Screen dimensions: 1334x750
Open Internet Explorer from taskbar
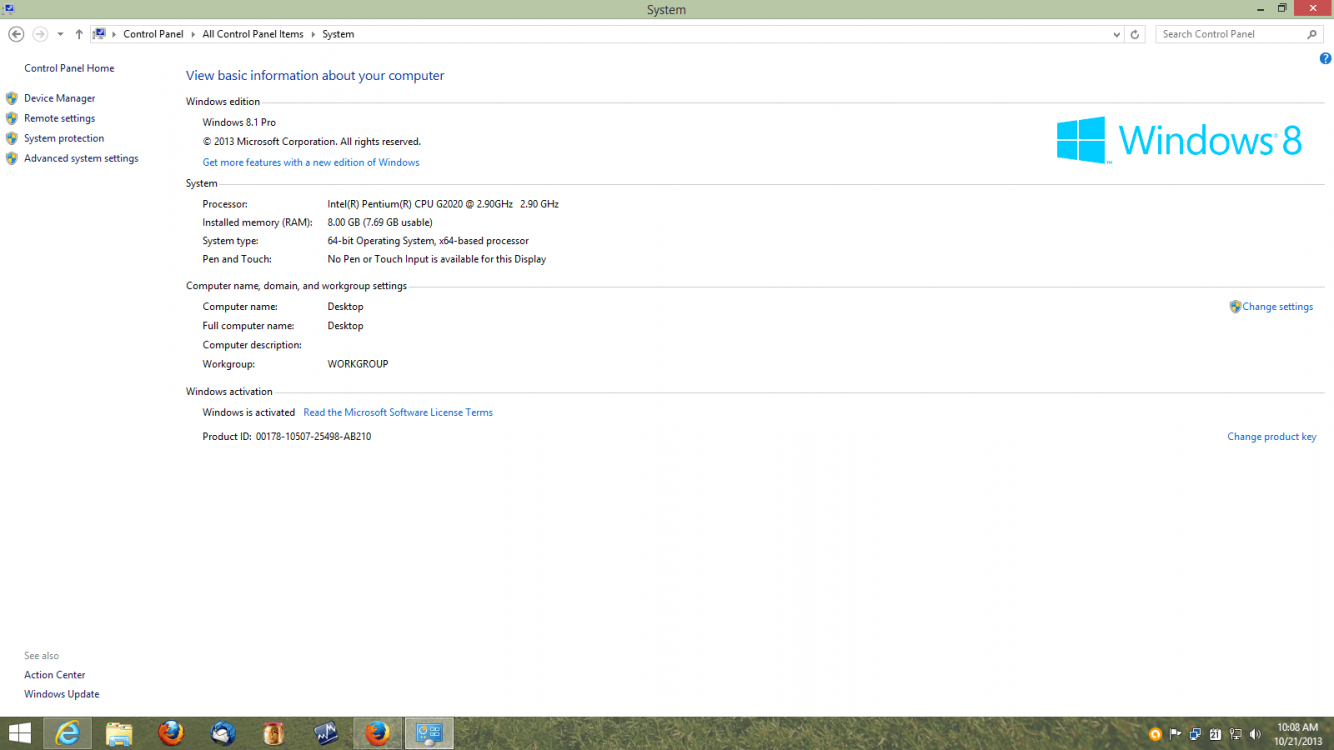point(68,733)
